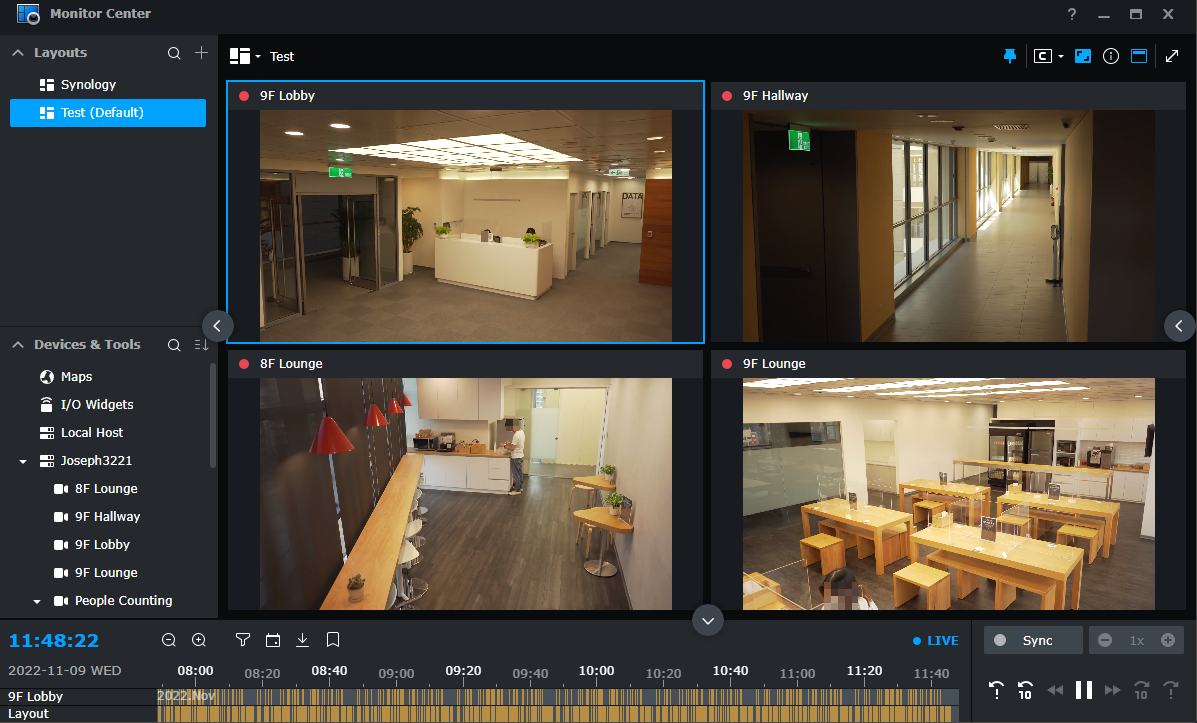The width and height of the screenshot is (1197, 723).
Task: Open the calendar to jump to a date
Action: click(x=273, y=639)
